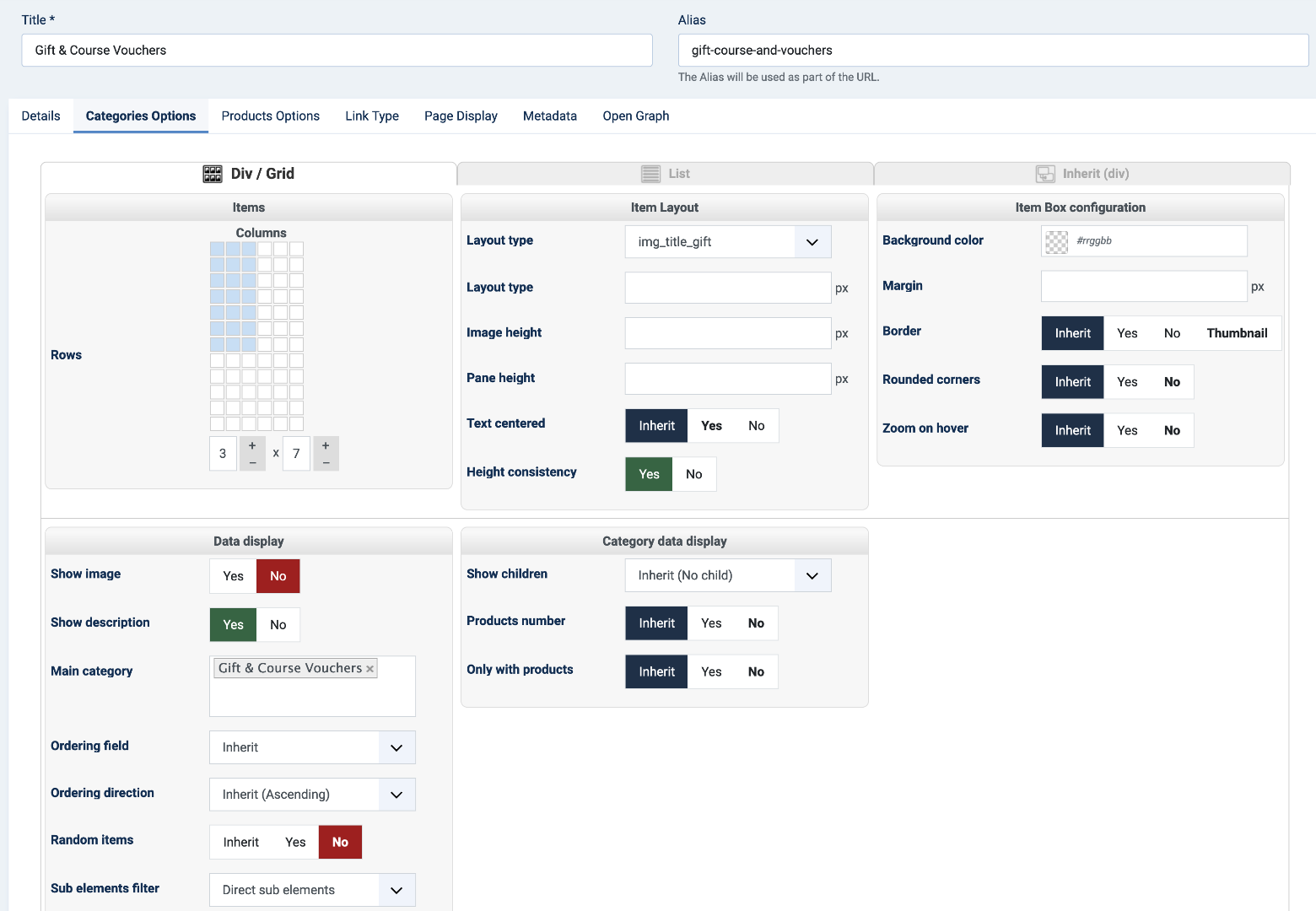Increase rows count with the plus button
1316x911 pixels.
[x=326, y=445]
